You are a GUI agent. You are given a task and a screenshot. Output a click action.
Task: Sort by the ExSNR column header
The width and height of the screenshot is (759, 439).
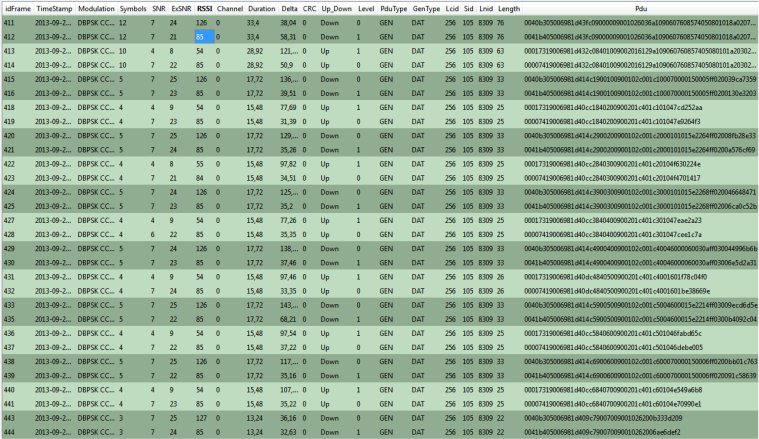pos(180,7)
